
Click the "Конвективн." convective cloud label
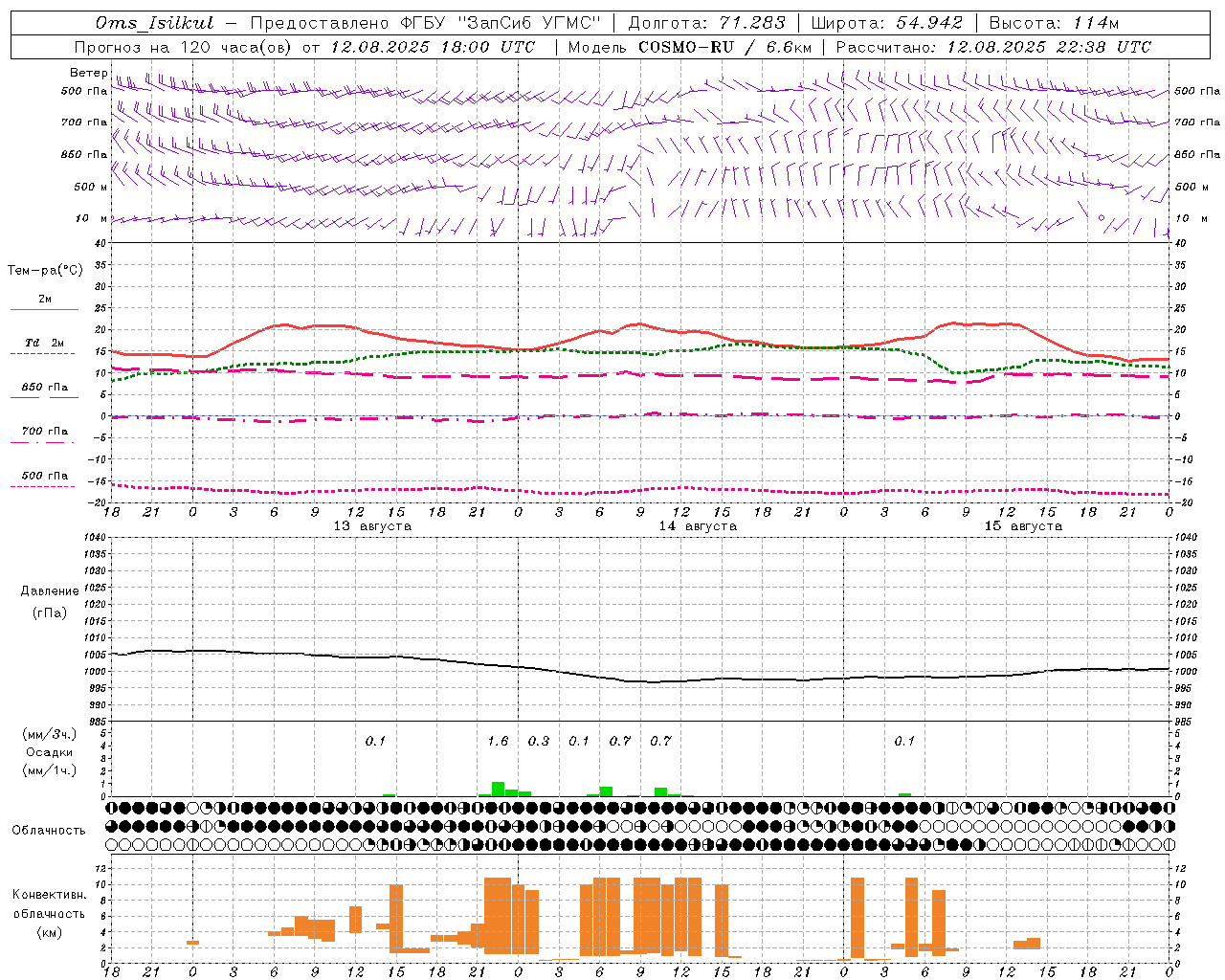(x=49, y=895)
